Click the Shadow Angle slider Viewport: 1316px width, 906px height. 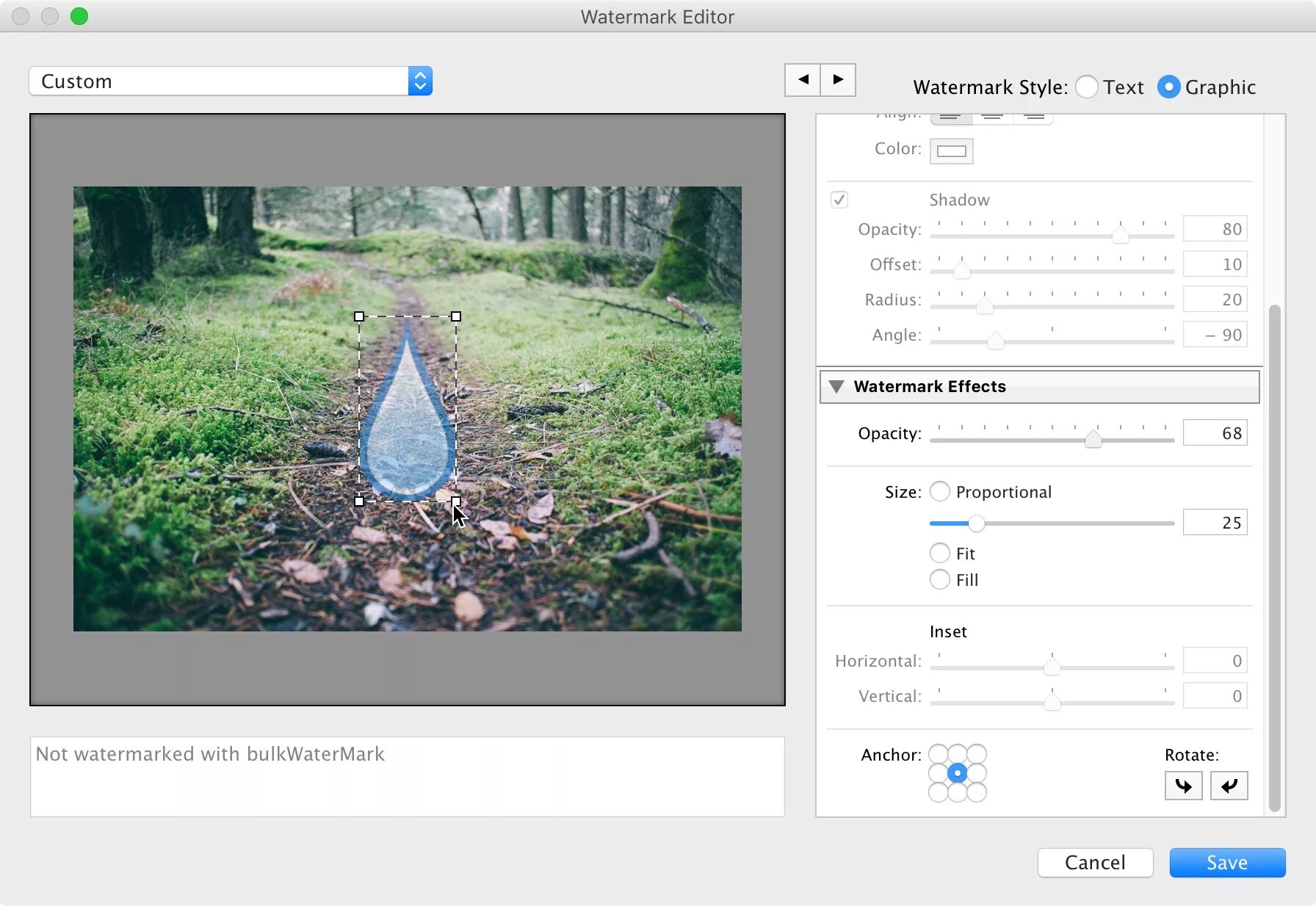pyautogui.click(x=1052, y=341)
